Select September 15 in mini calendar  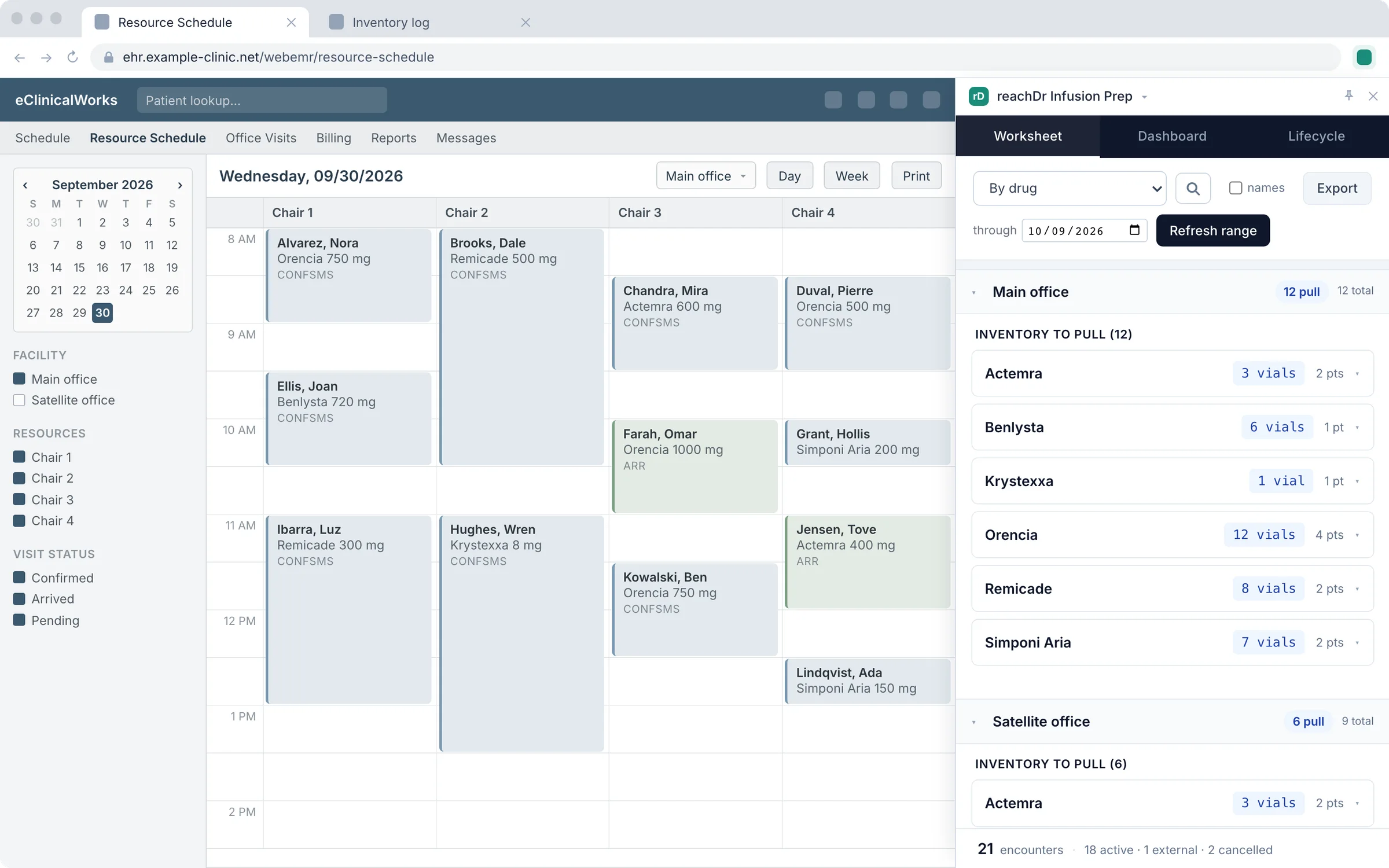pos(79,268)
